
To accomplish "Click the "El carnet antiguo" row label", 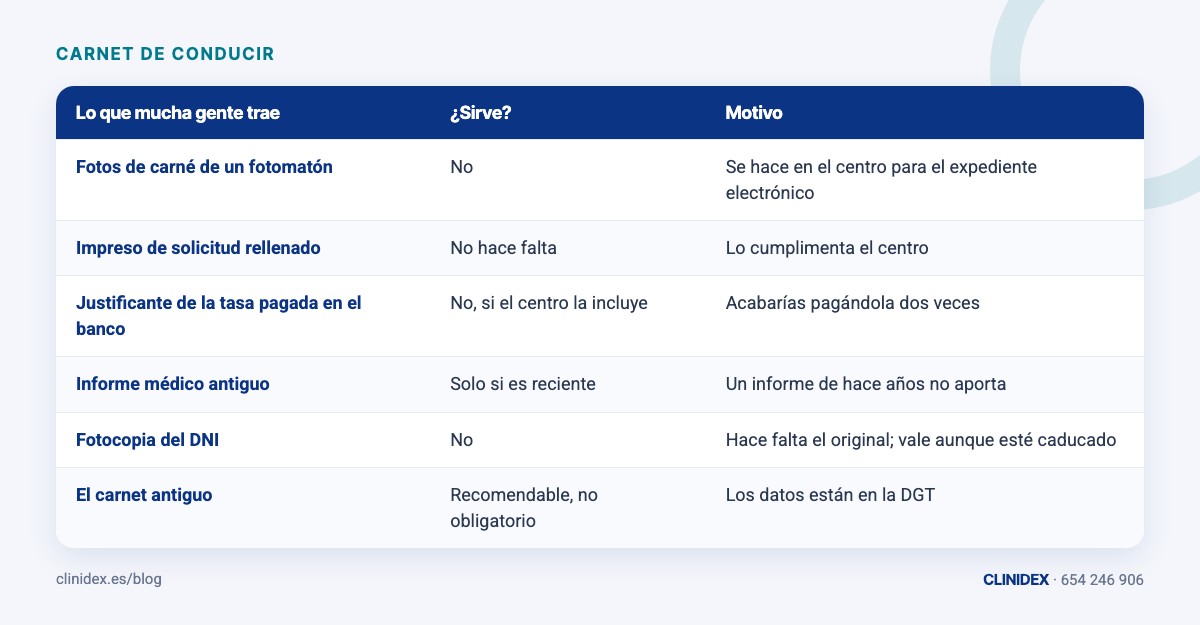I will (144, 495).
